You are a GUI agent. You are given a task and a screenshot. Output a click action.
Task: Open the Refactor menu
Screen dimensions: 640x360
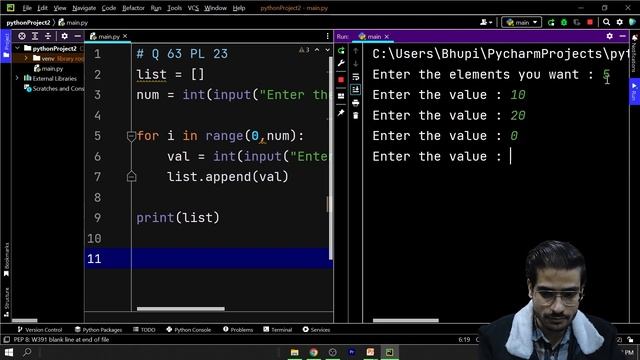133,8
